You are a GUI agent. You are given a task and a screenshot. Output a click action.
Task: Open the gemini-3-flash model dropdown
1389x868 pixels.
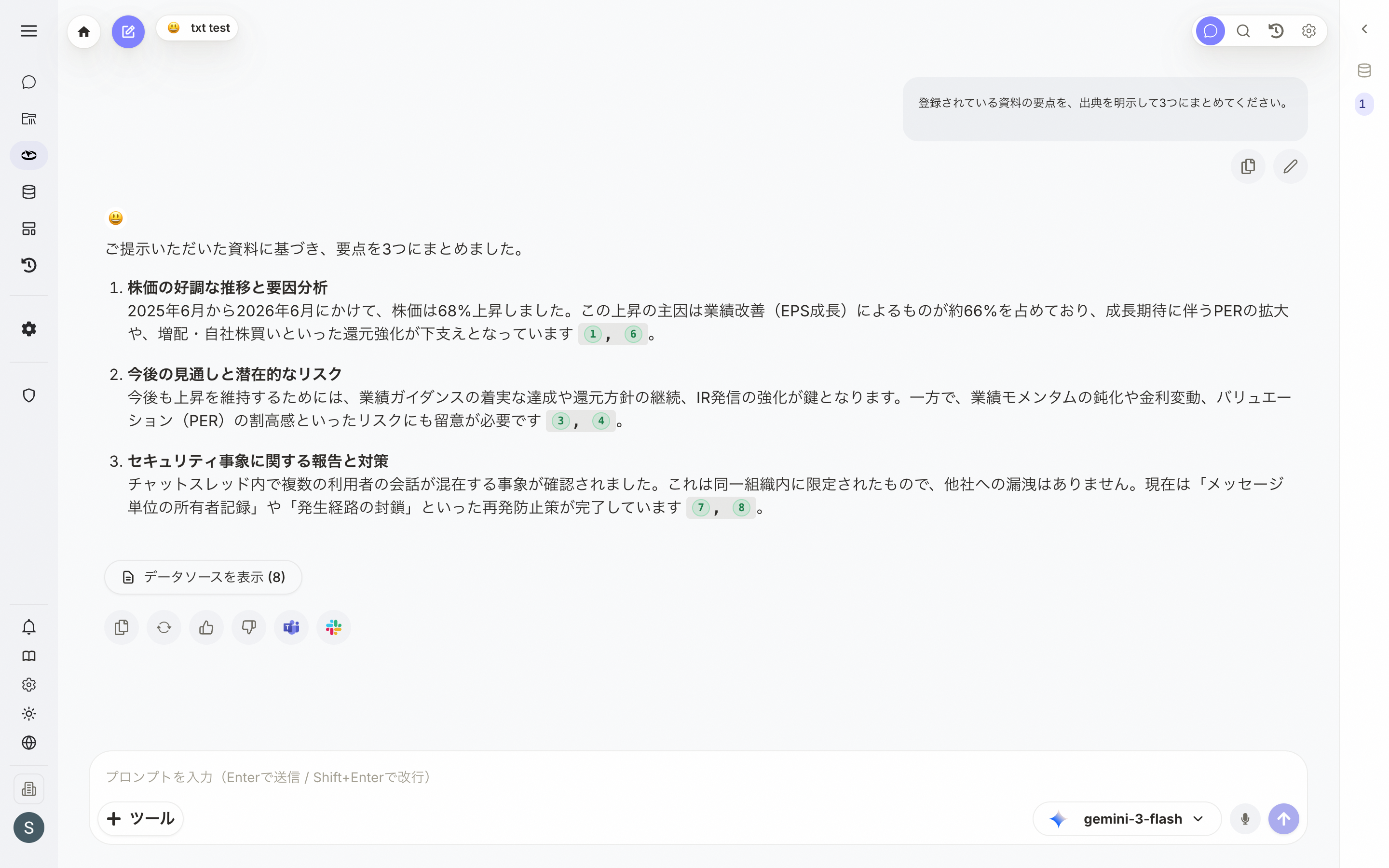coord(1127,819)
